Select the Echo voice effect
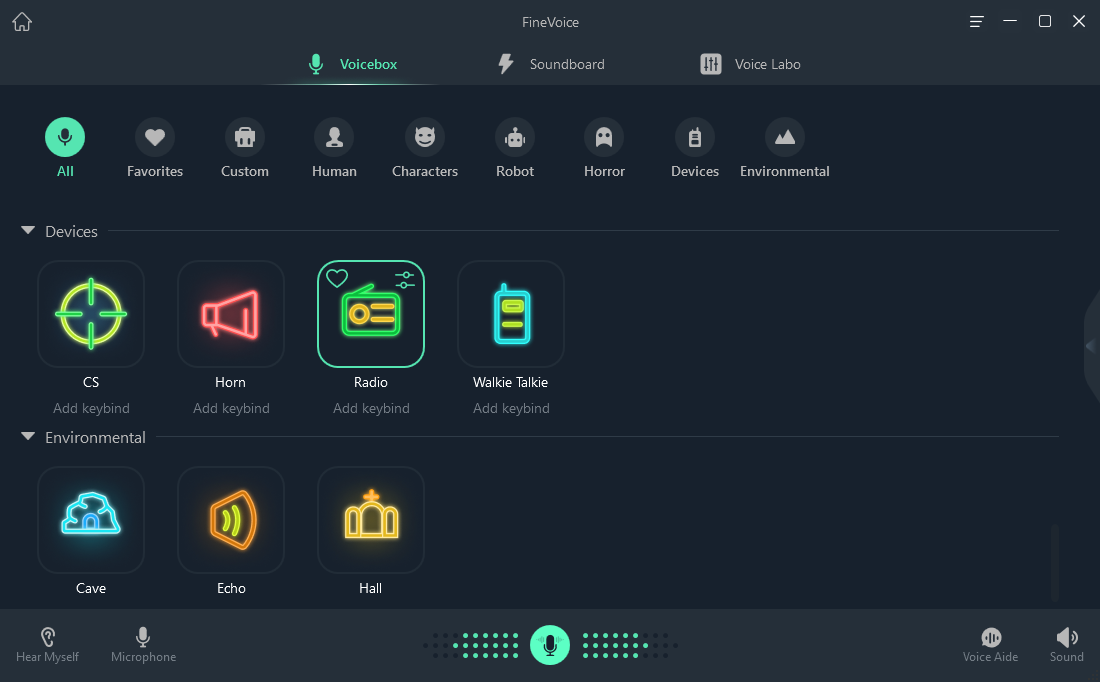The image size is (1100, 682). 231,520
